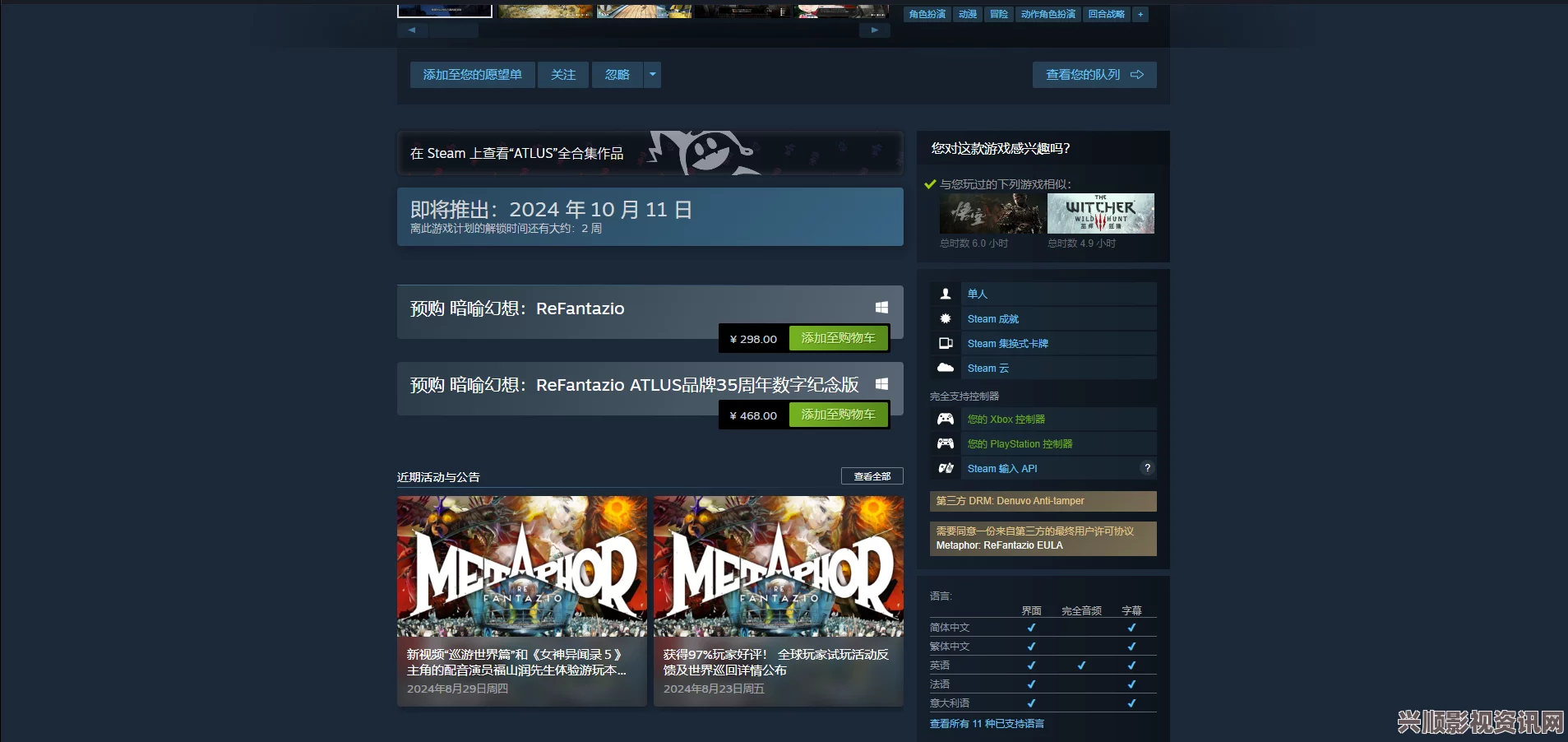Click the arrow icon in the queue button
Viewport: 1568px width, 742px height.
click(1137, 75)
